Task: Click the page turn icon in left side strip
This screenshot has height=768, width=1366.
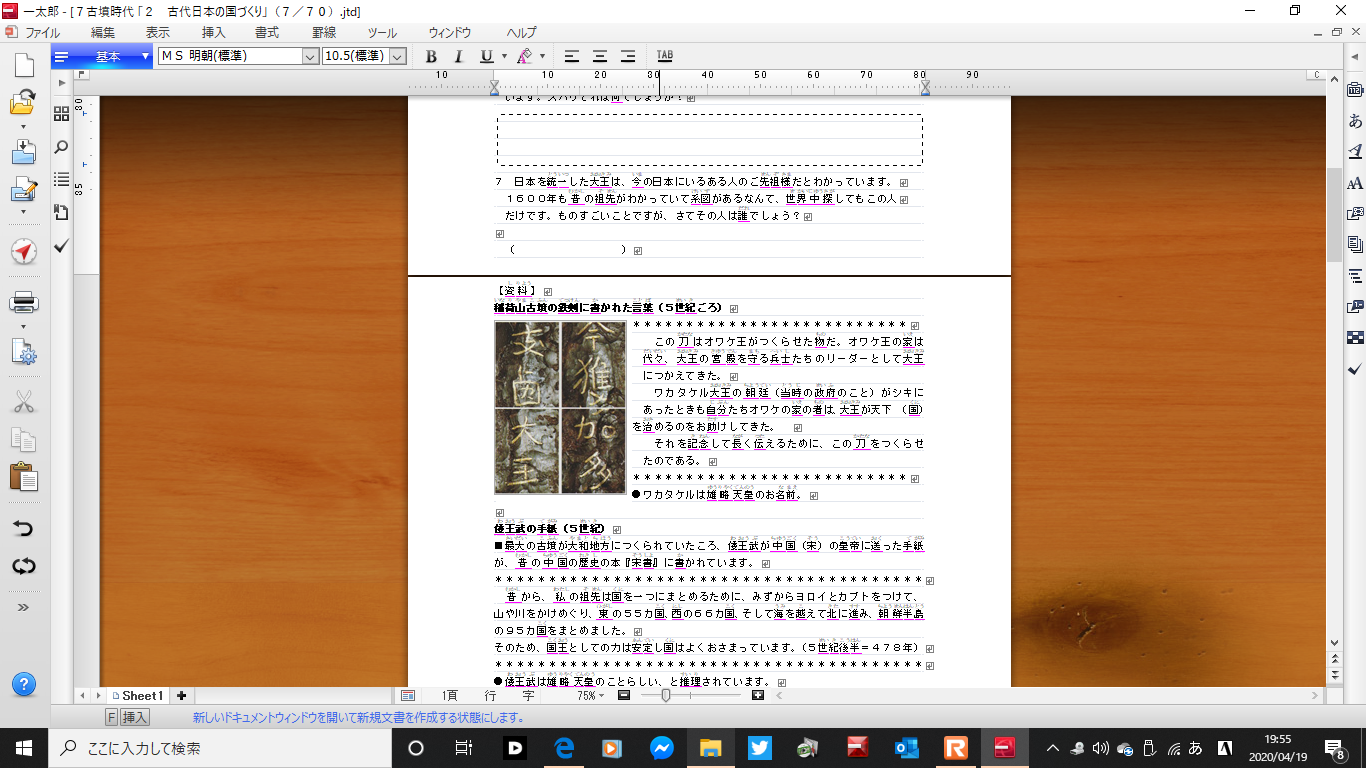Action: (x=61, y=213)
